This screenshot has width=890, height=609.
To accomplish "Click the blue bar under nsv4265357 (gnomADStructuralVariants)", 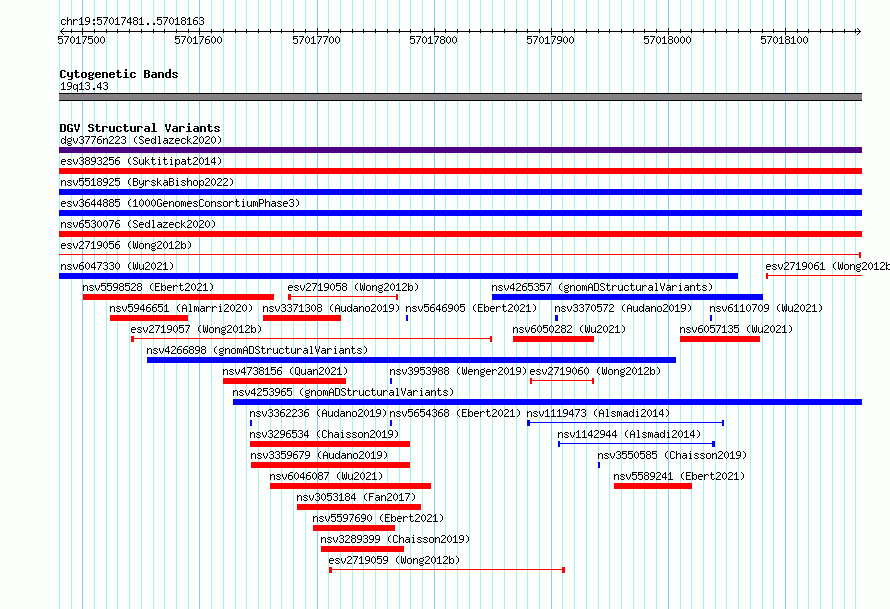I will [627, 297].
